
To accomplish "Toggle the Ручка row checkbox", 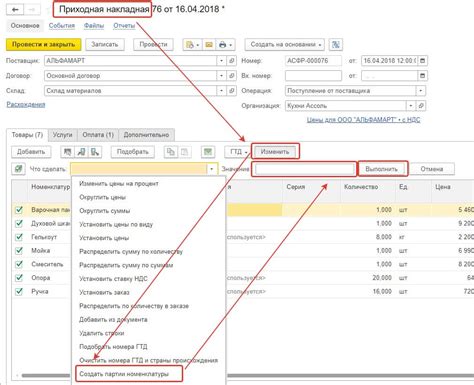I will [19, 291].
